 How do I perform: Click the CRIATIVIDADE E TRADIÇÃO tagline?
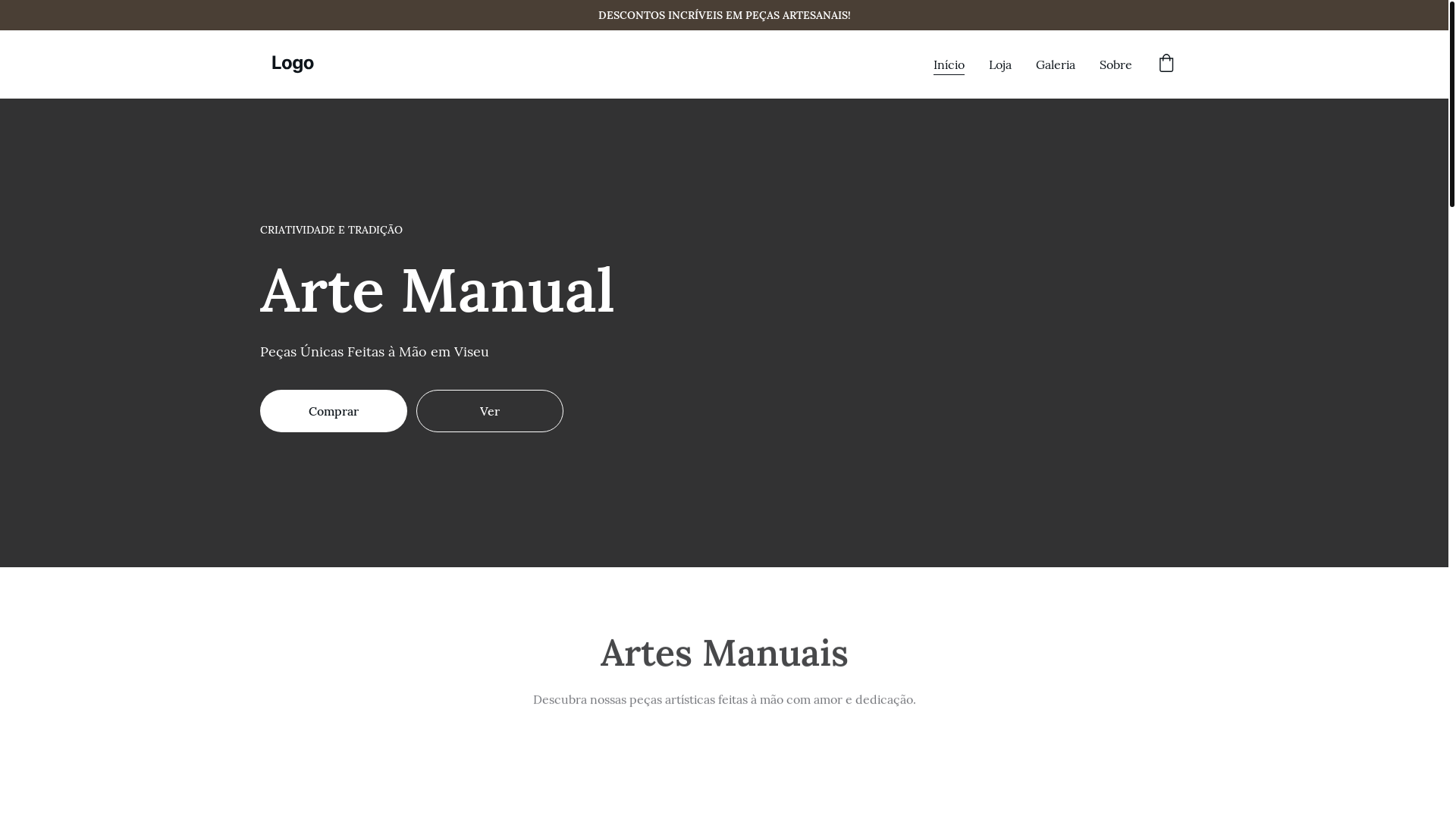tap(331, 230)
